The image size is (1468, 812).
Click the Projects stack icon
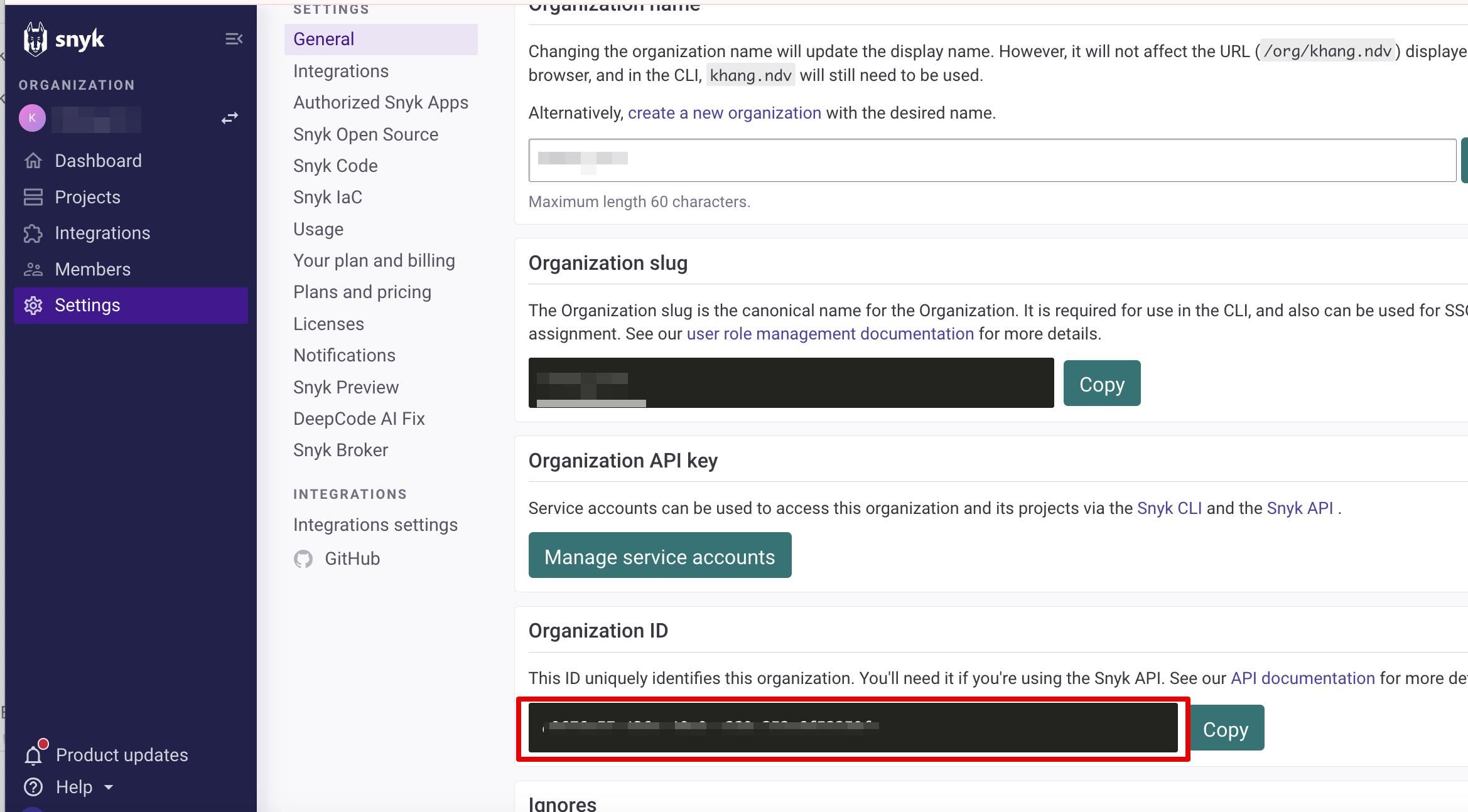point(33,197)
